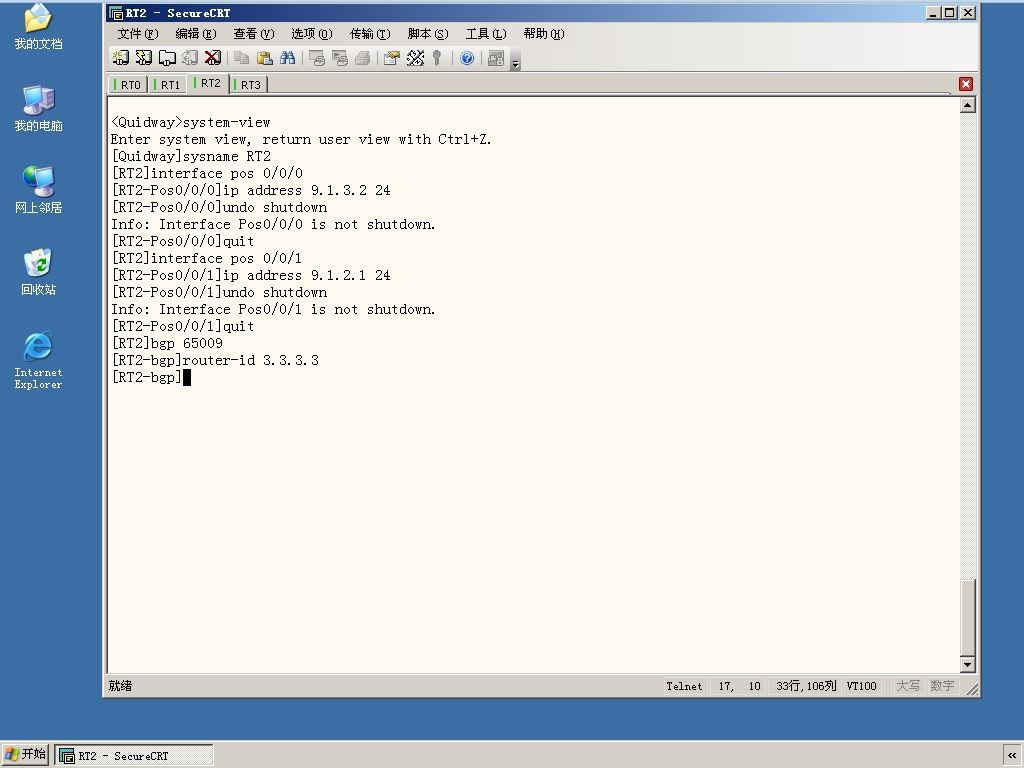Viewport: 1024px width, 768px height.
Task: Click the Keymap Editor icon
Action: click(x=415, y=58)
